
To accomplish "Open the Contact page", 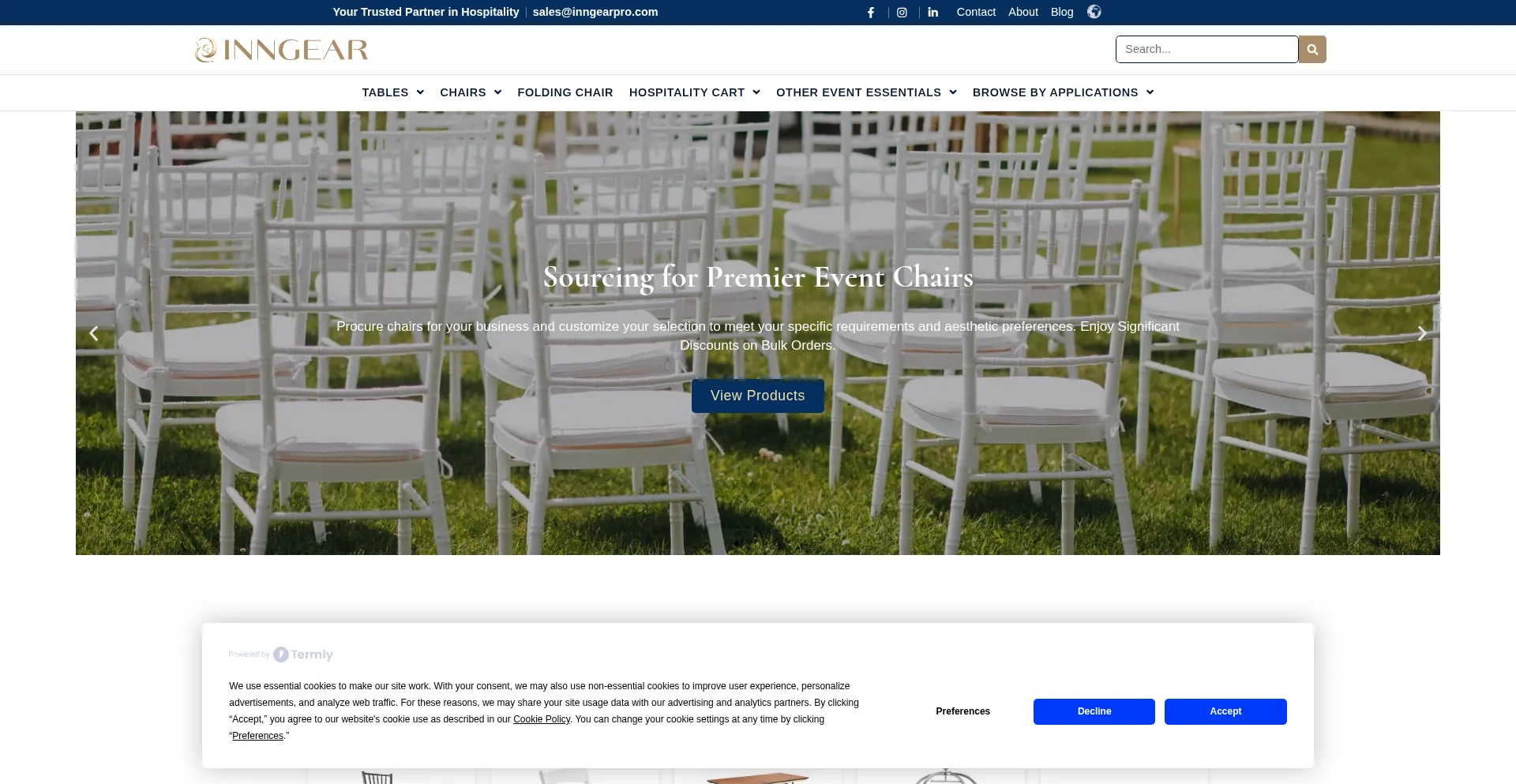I will point(976,12).
